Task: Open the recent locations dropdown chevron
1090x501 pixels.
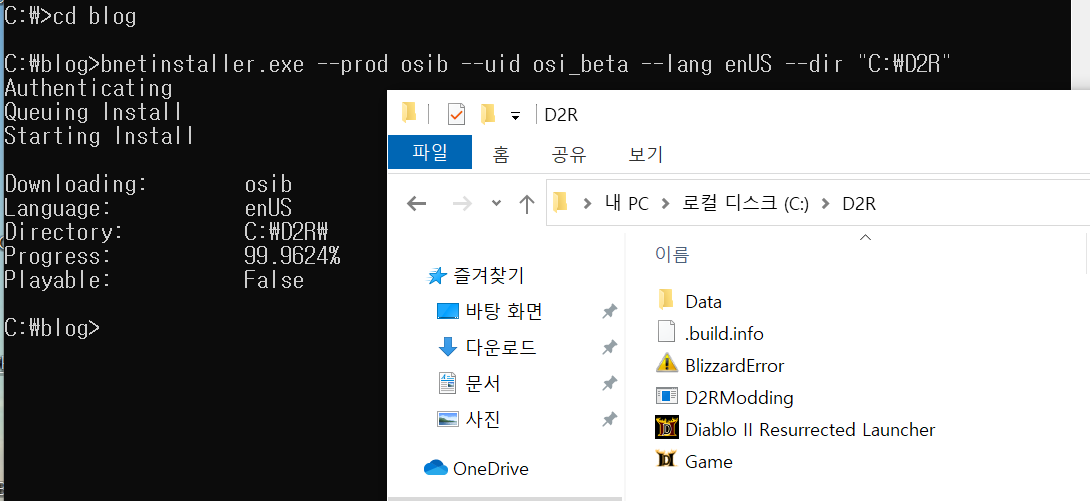Action: tap(496, 204)
